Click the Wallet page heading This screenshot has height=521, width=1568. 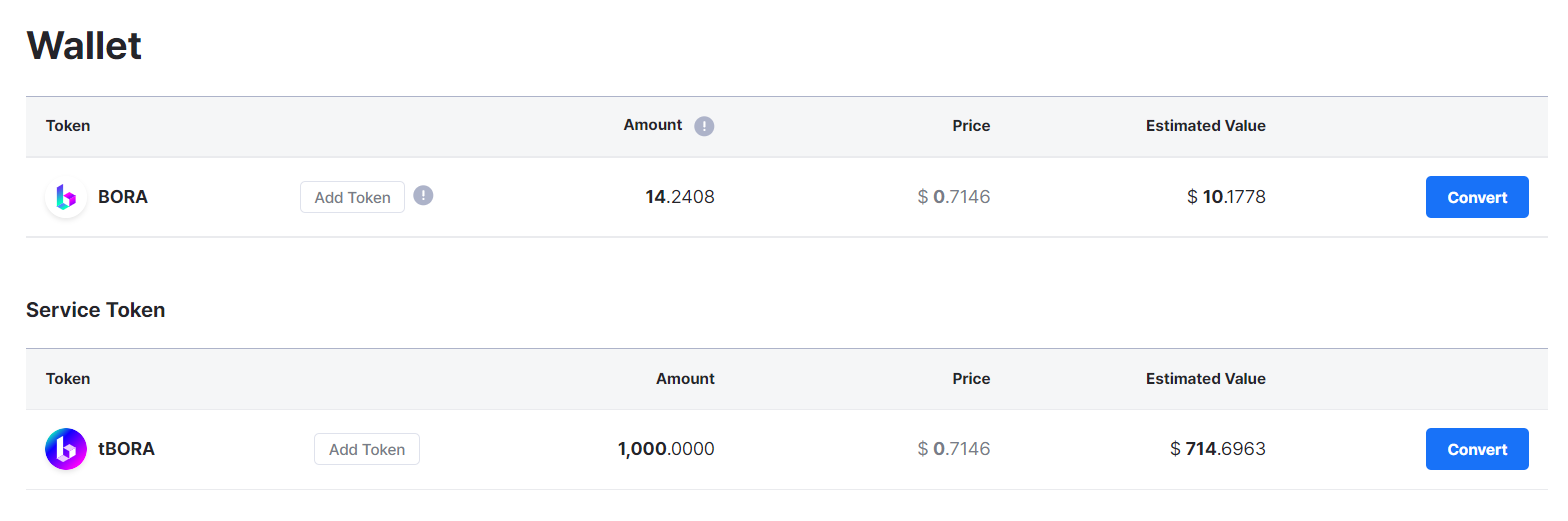click(84, 46)
